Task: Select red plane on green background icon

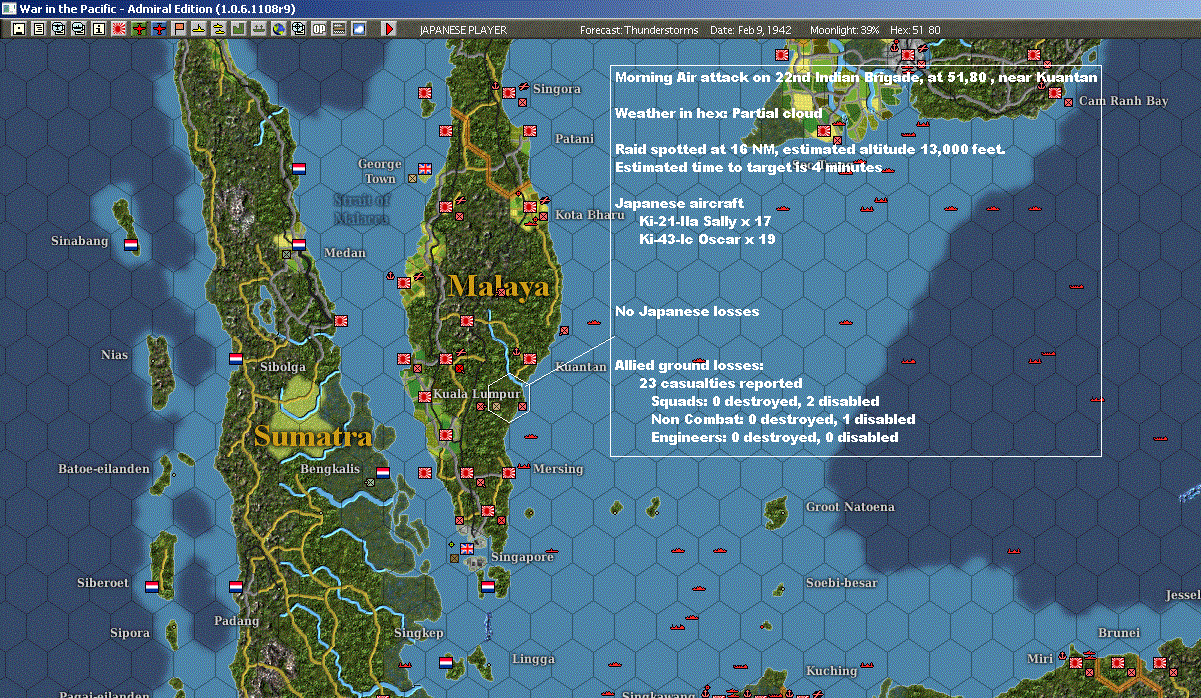Action: (139, 29)
